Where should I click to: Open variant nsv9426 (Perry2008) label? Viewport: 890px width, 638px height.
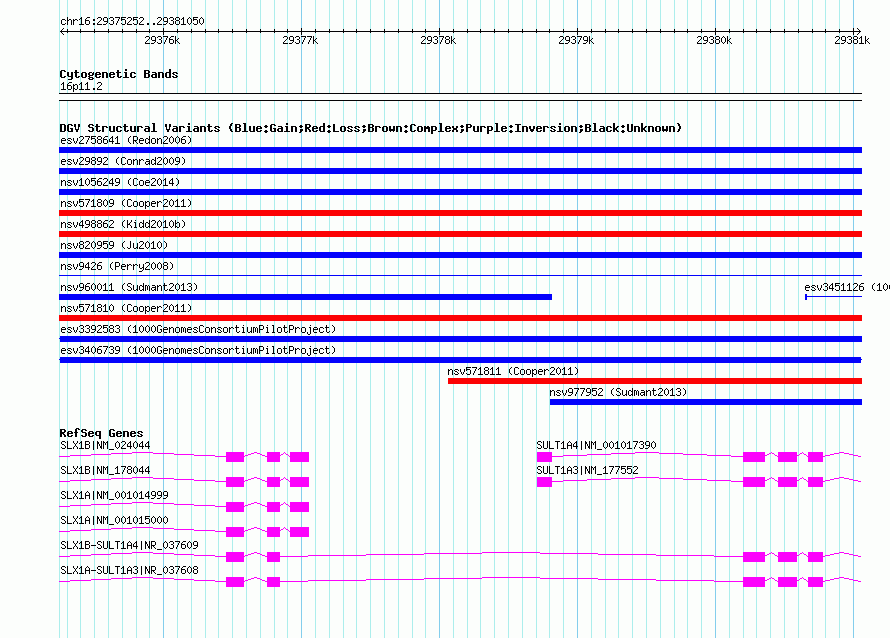(117, 266)
